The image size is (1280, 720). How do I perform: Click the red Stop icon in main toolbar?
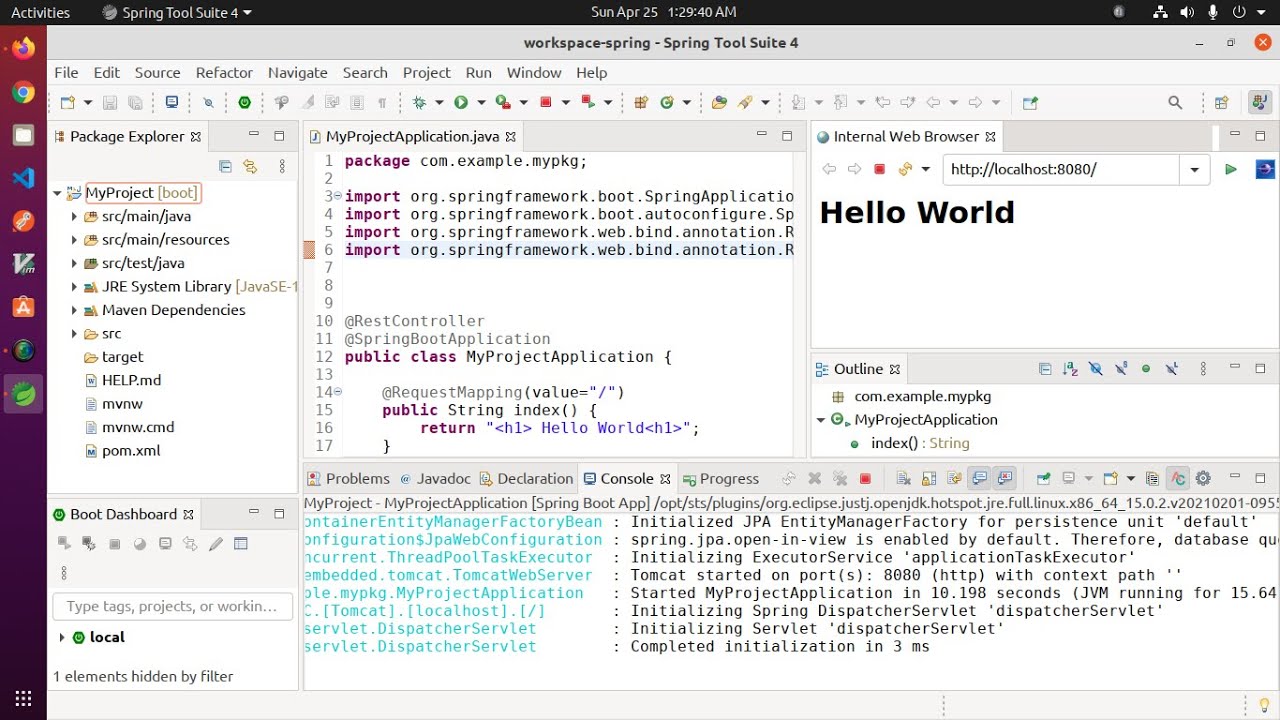[545, 102]
